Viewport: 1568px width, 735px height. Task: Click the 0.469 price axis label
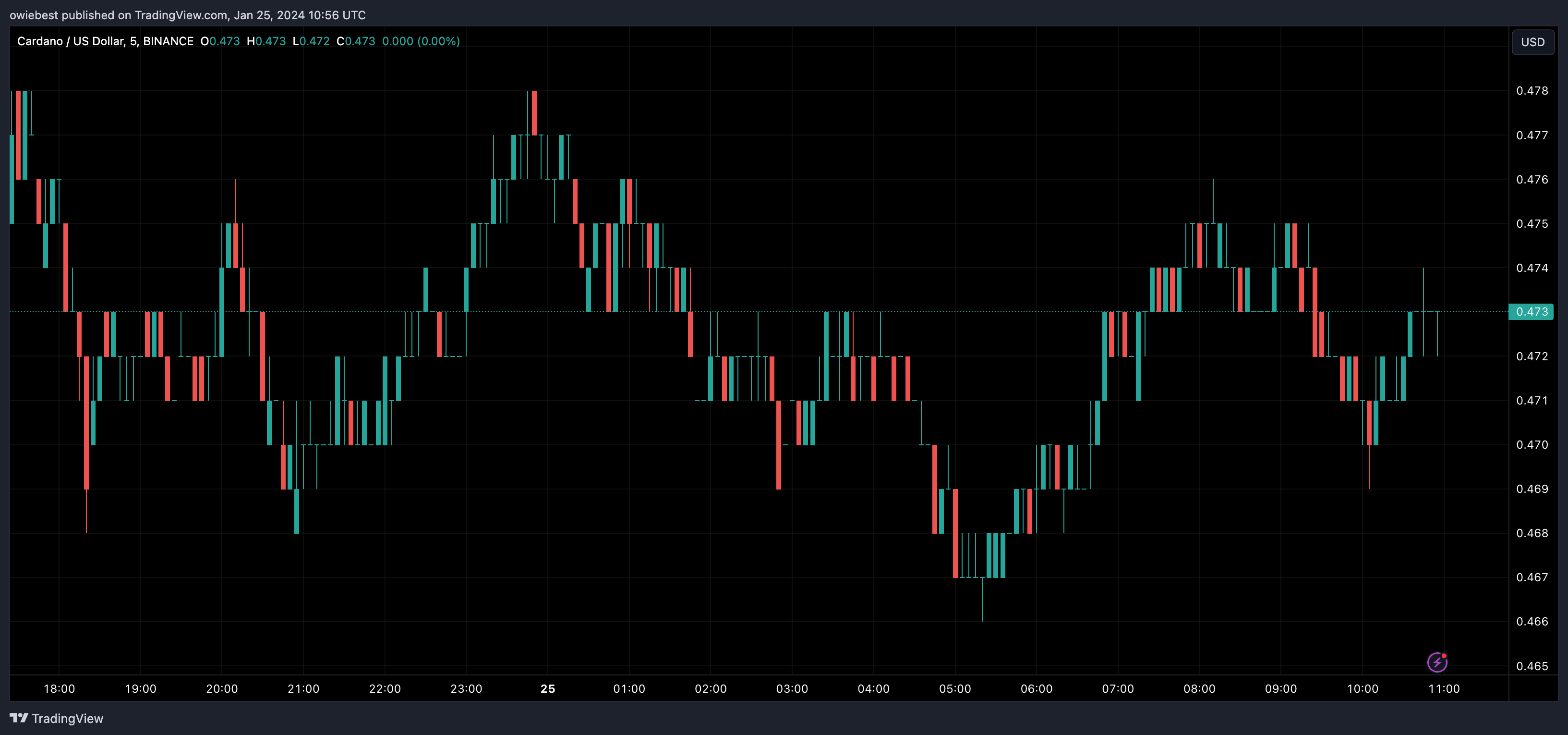(x=1532, y=489)
